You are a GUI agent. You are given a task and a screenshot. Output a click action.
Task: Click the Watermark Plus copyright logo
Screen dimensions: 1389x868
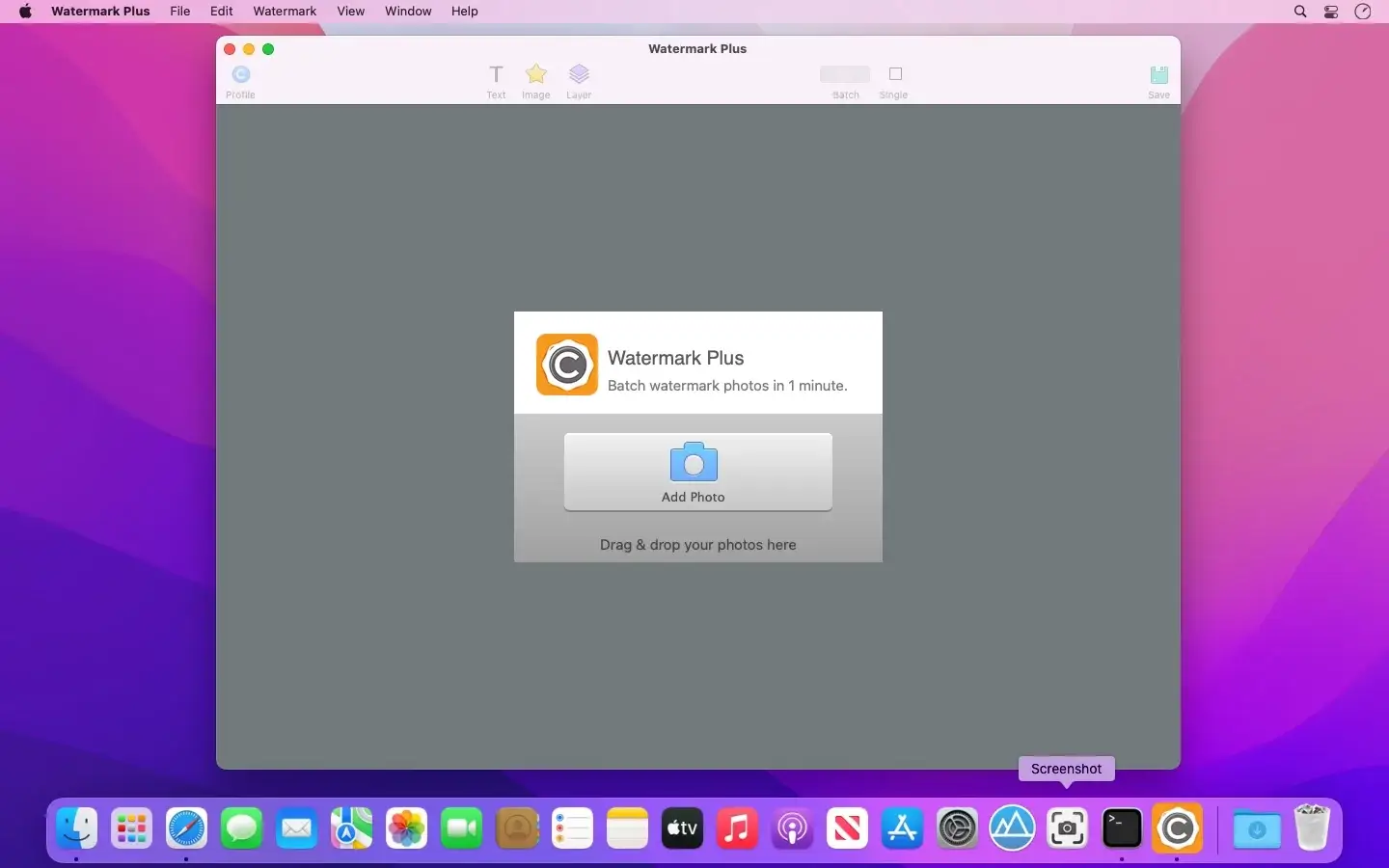click(567, 365)
